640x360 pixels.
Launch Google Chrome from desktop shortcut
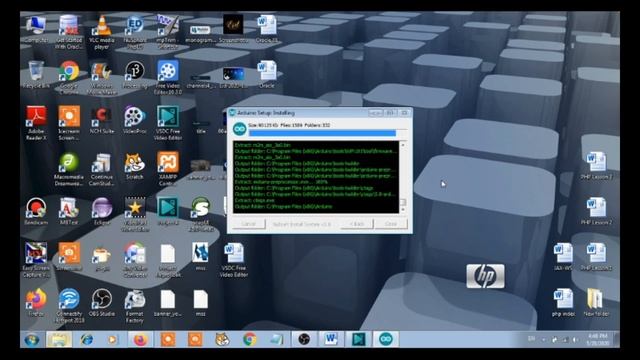69,78
